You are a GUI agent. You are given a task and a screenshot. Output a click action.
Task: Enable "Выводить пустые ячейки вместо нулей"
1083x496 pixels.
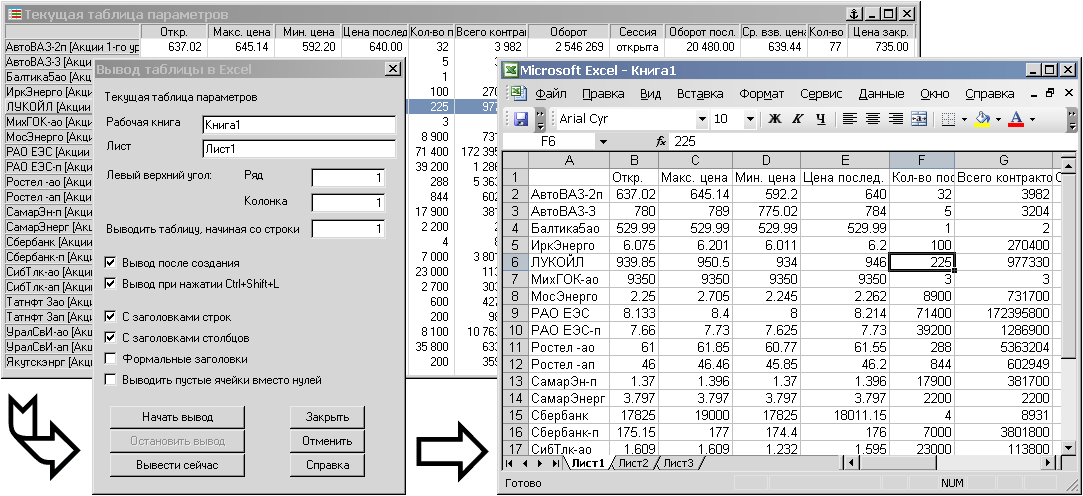coord(110,380)
